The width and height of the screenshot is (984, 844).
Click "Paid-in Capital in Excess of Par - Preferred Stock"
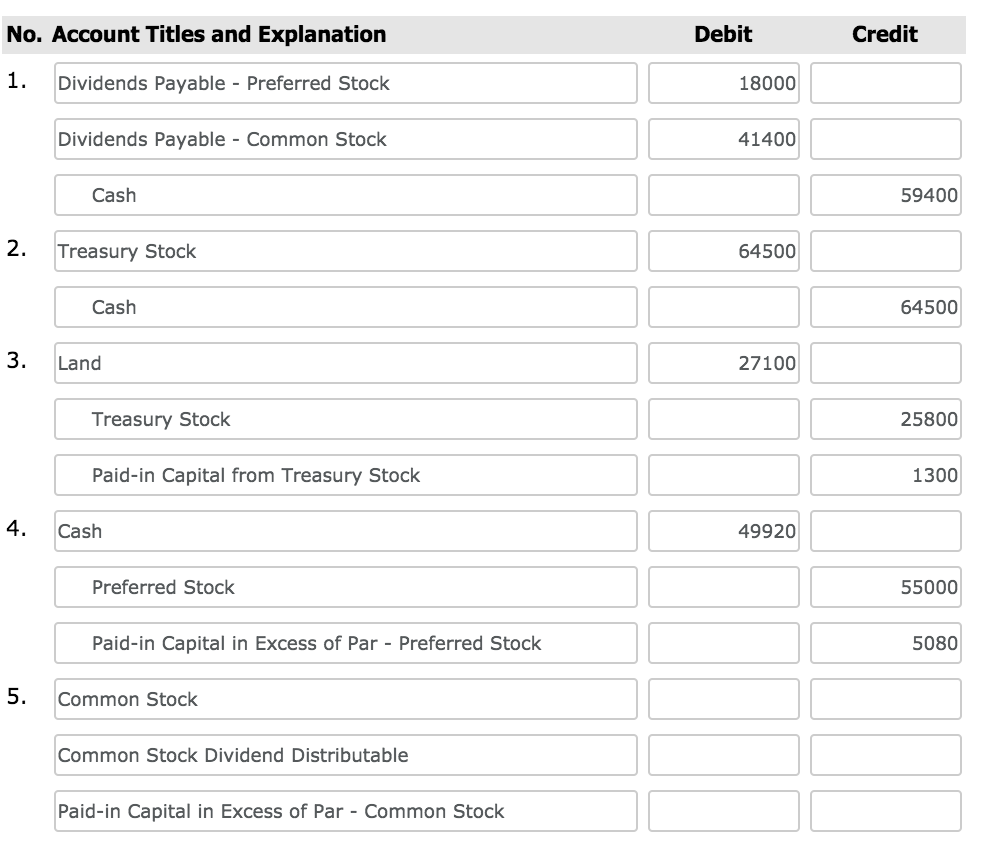(x=345, y=644)
